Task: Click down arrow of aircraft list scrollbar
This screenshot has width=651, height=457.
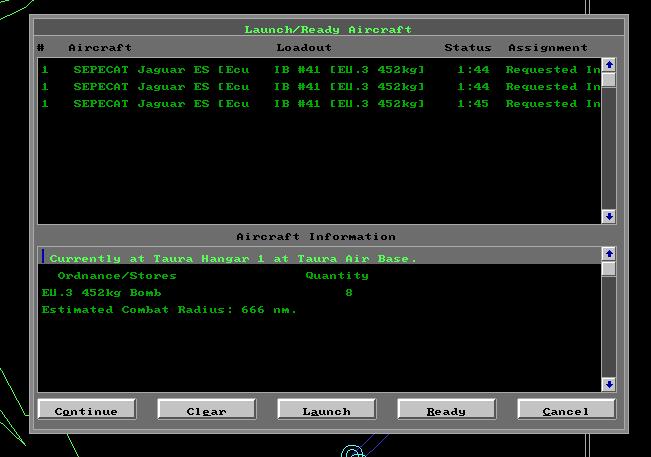Action: pos(609,216)
